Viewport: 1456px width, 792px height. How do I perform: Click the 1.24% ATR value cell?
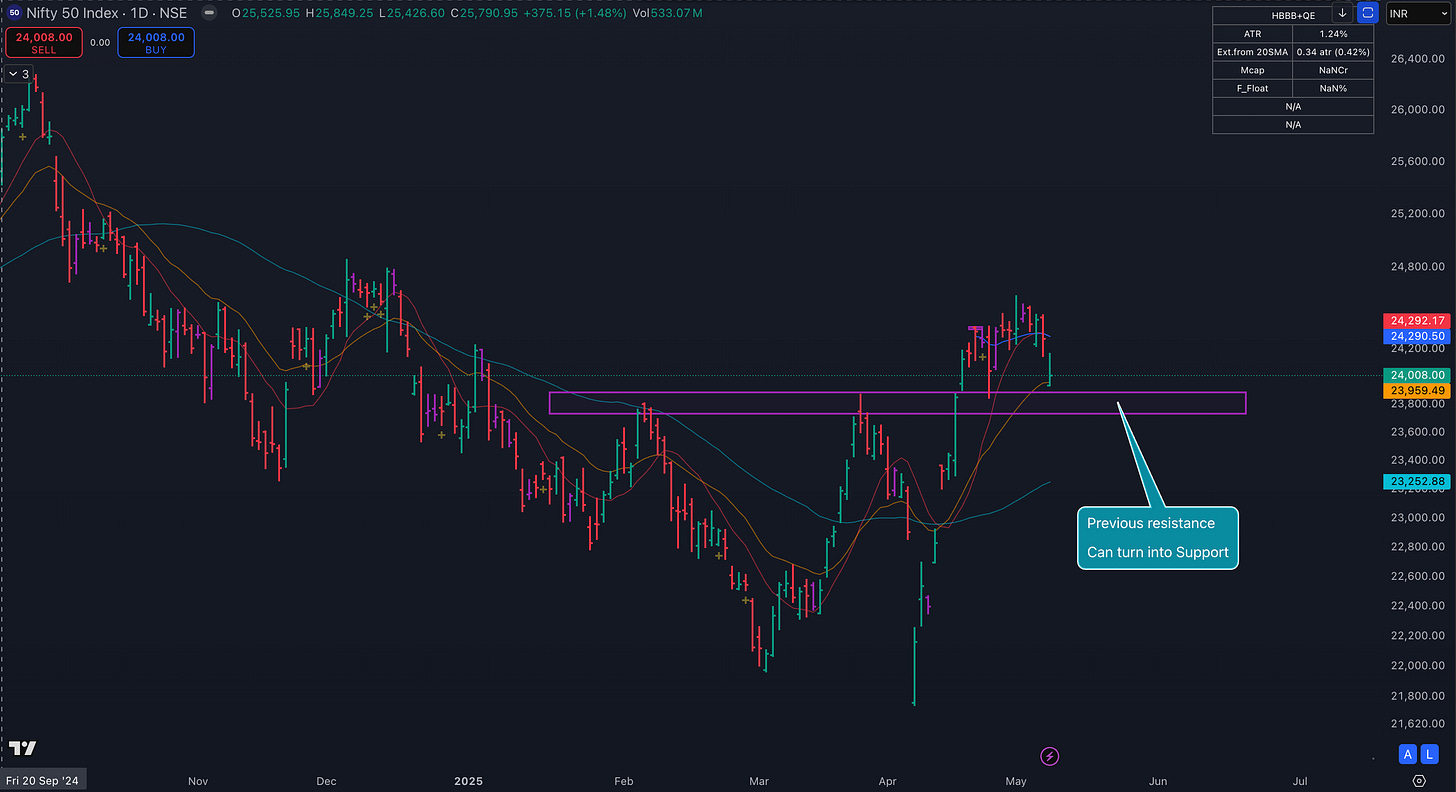1333,33
